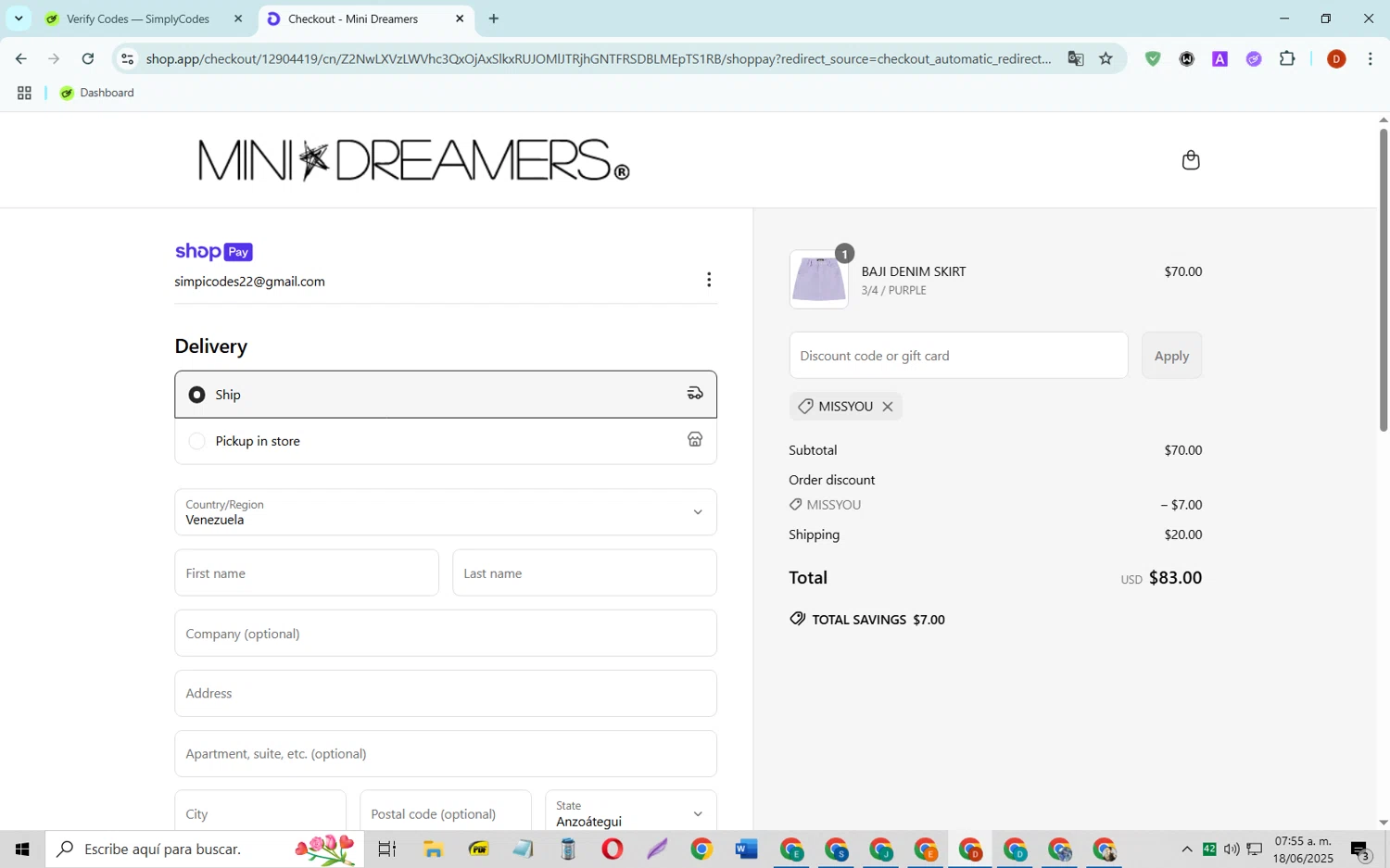This screenshot has height=868, width=1390.
Task: Click the address bar URL
Action: 599,58
